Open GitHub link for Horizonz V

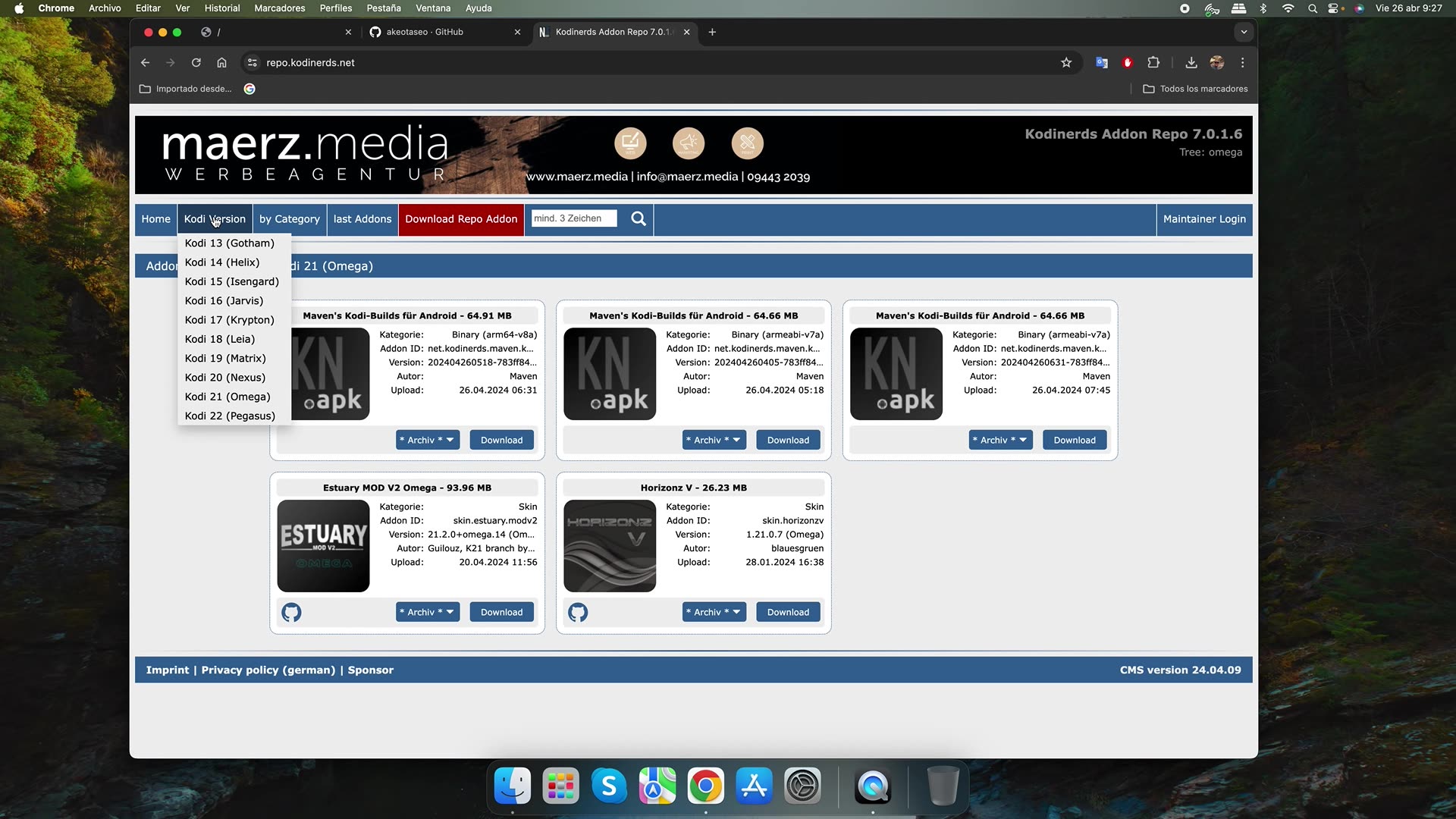(x=578, y=612)
